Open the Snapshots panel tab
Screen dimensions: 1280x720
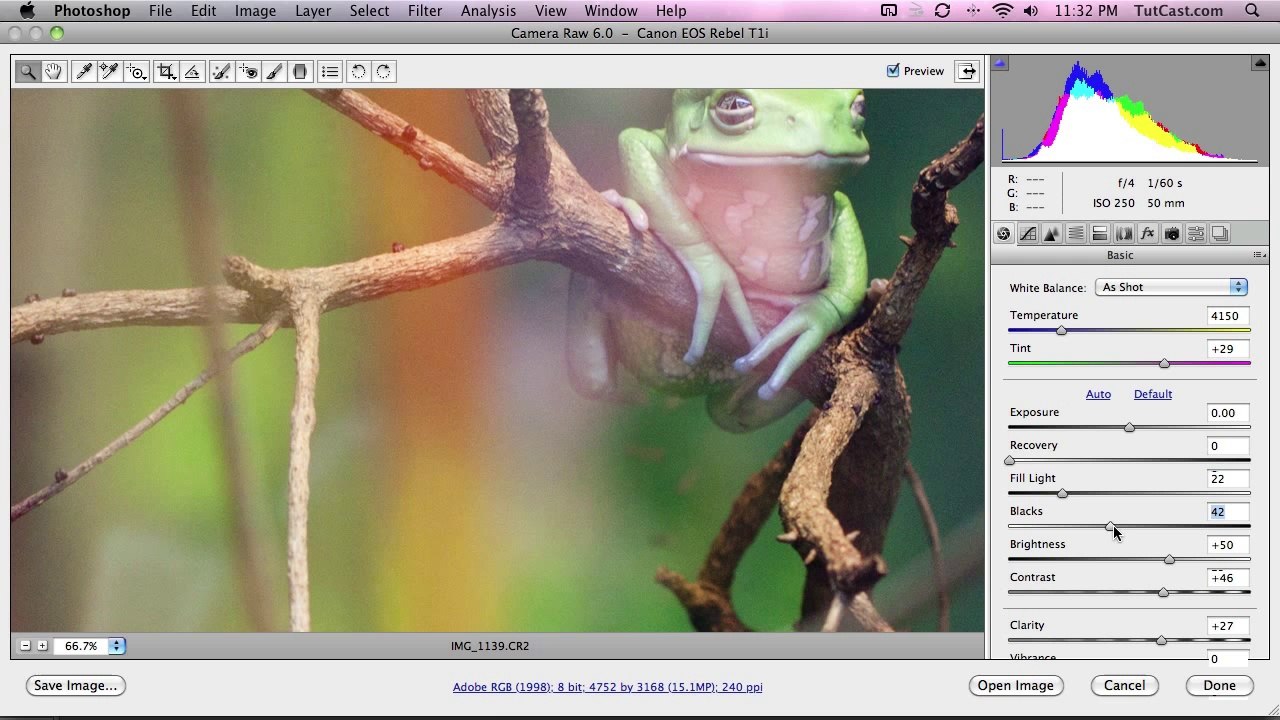[1220, 234]
